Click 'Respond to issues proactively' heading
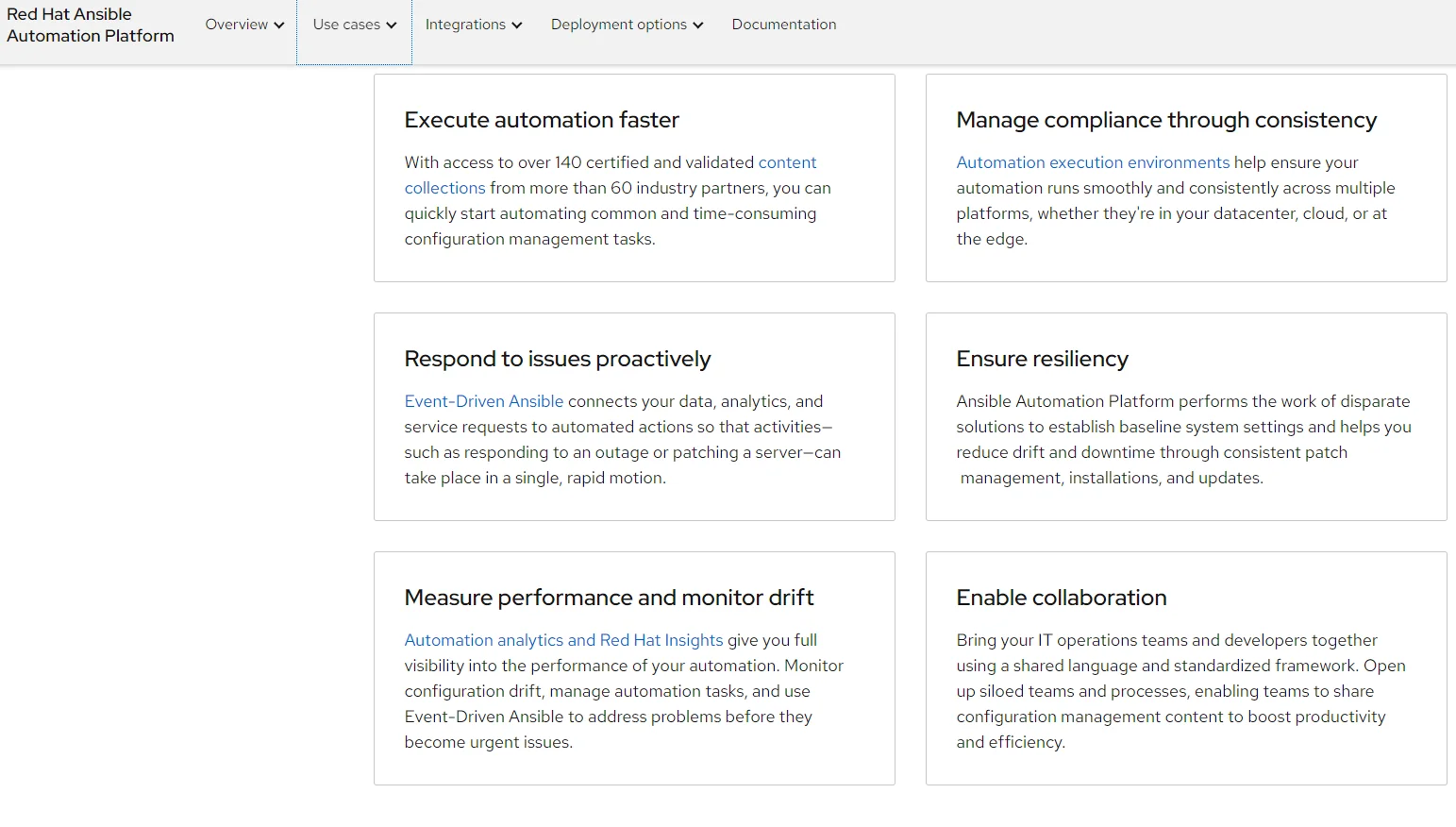Viewport: 1456px width, 827px height. [x=558, y=359]
